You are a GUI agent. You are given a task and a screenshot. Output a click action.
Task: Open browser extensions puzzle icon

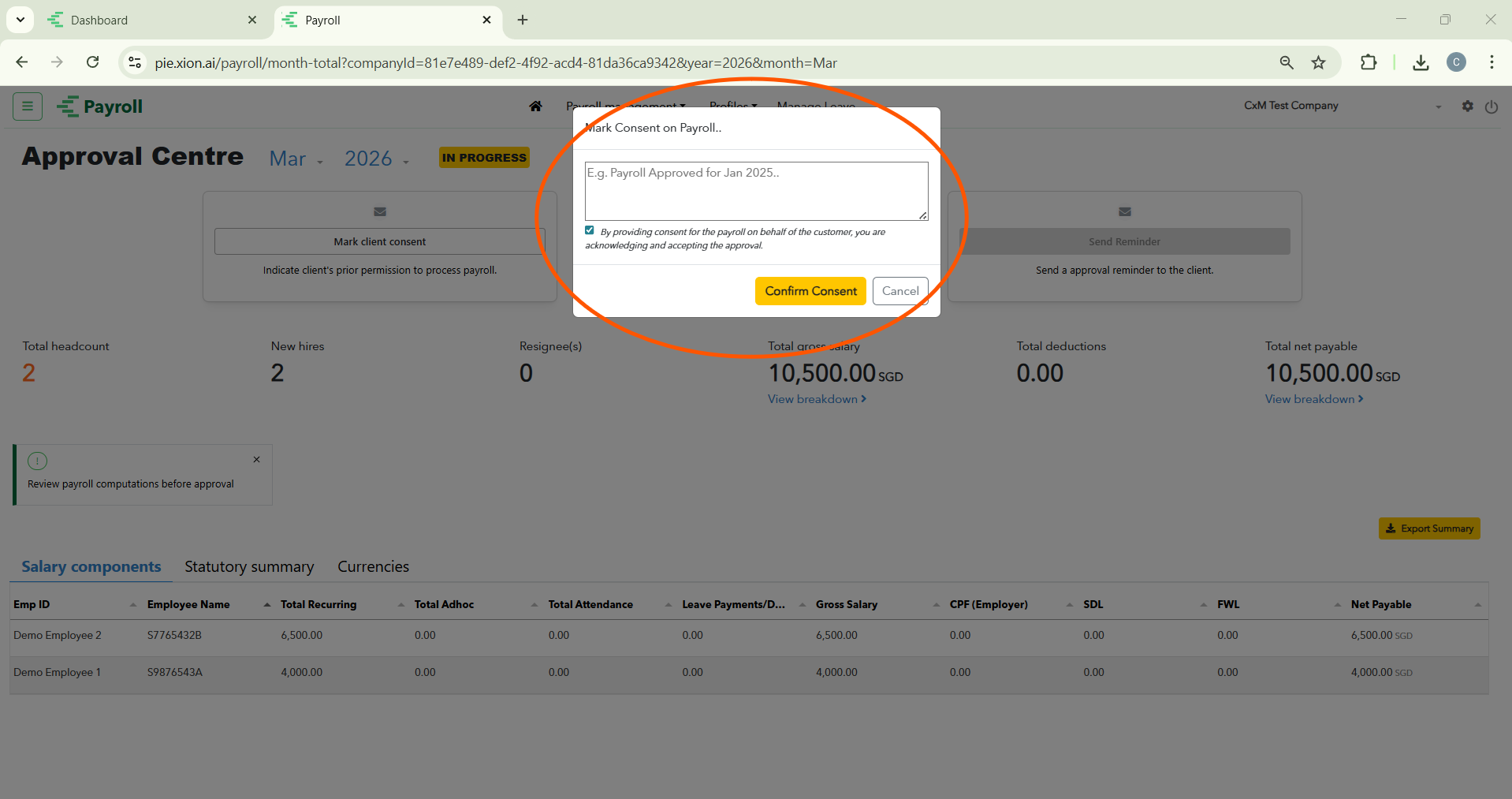click(1369, 63)
